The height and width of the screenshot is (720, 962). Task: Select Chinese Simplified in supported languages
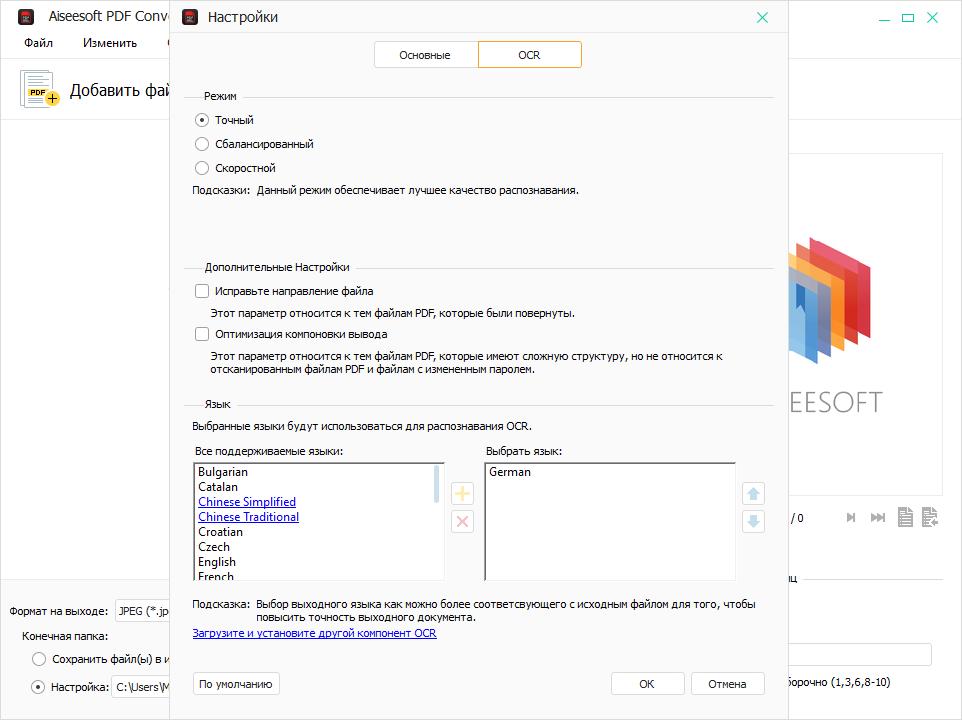click(x=247, y=502)
